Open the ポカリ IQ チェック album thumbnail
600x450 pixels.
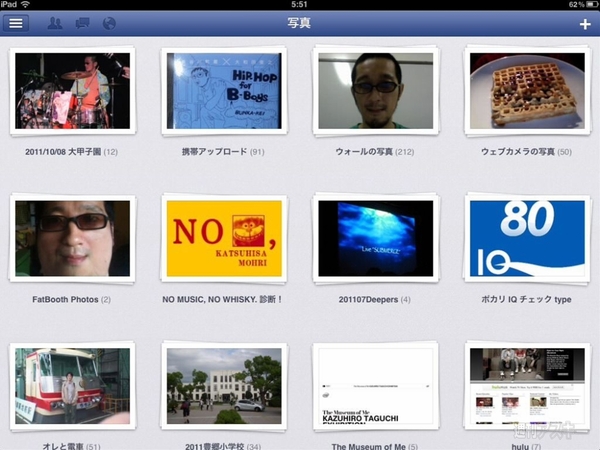click(x=527, y=238)
